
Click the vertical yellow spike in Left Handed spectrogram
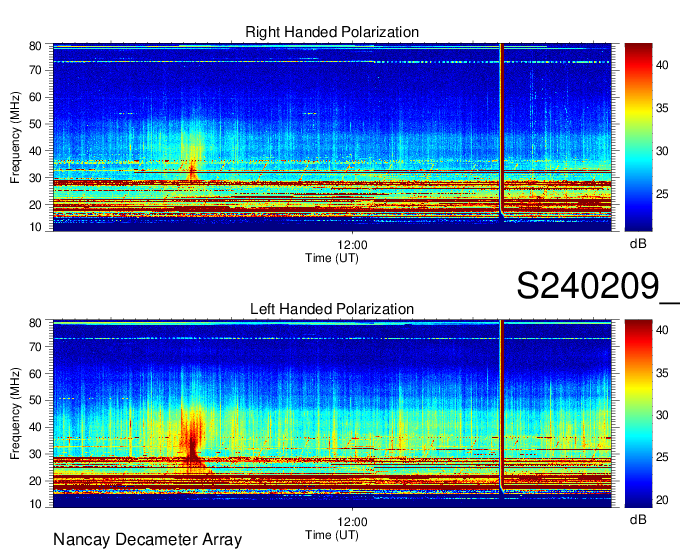pos(502,407)
